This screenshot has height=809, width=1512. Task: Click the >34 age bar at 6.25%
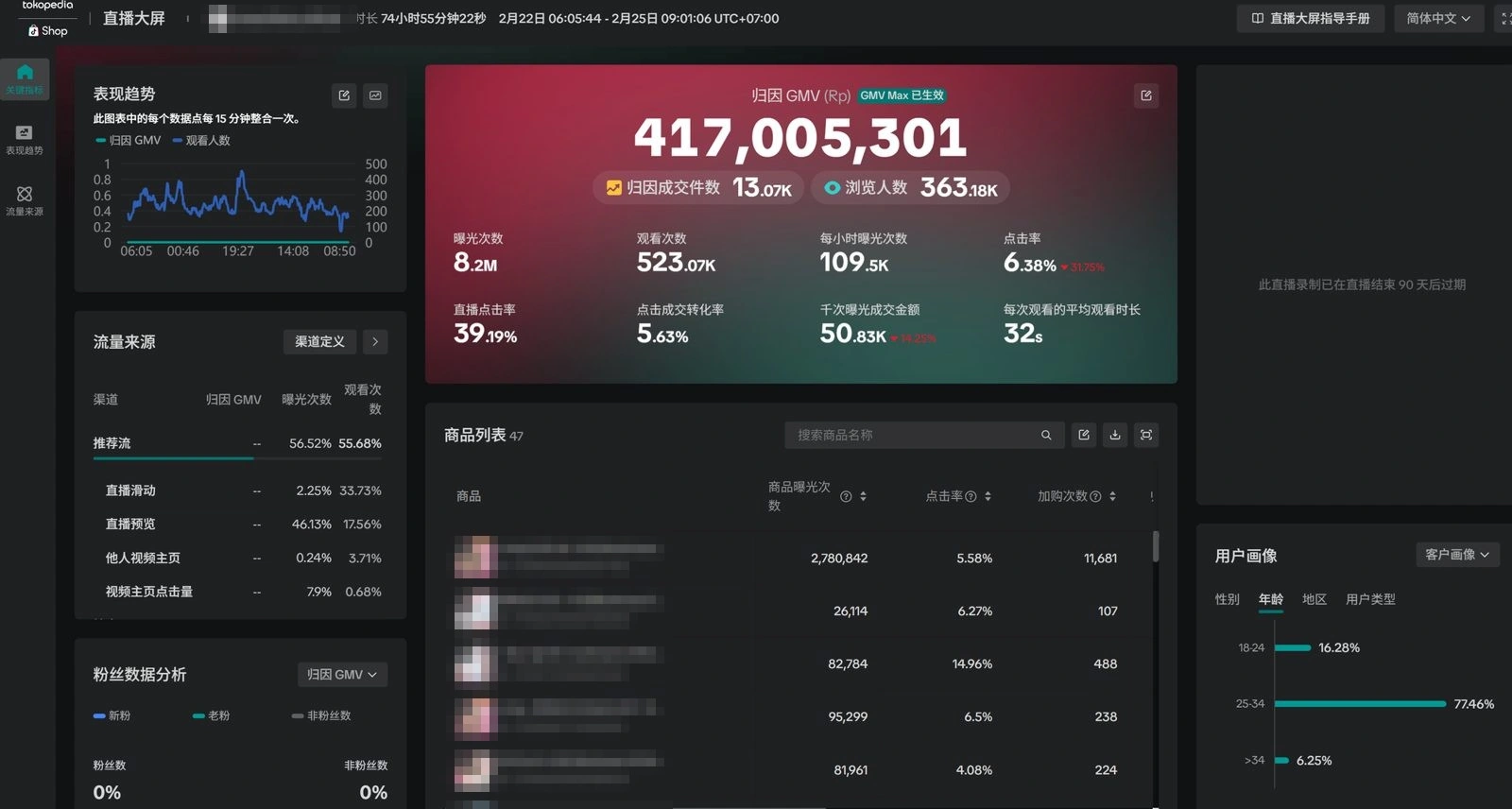pos(1281,761)
